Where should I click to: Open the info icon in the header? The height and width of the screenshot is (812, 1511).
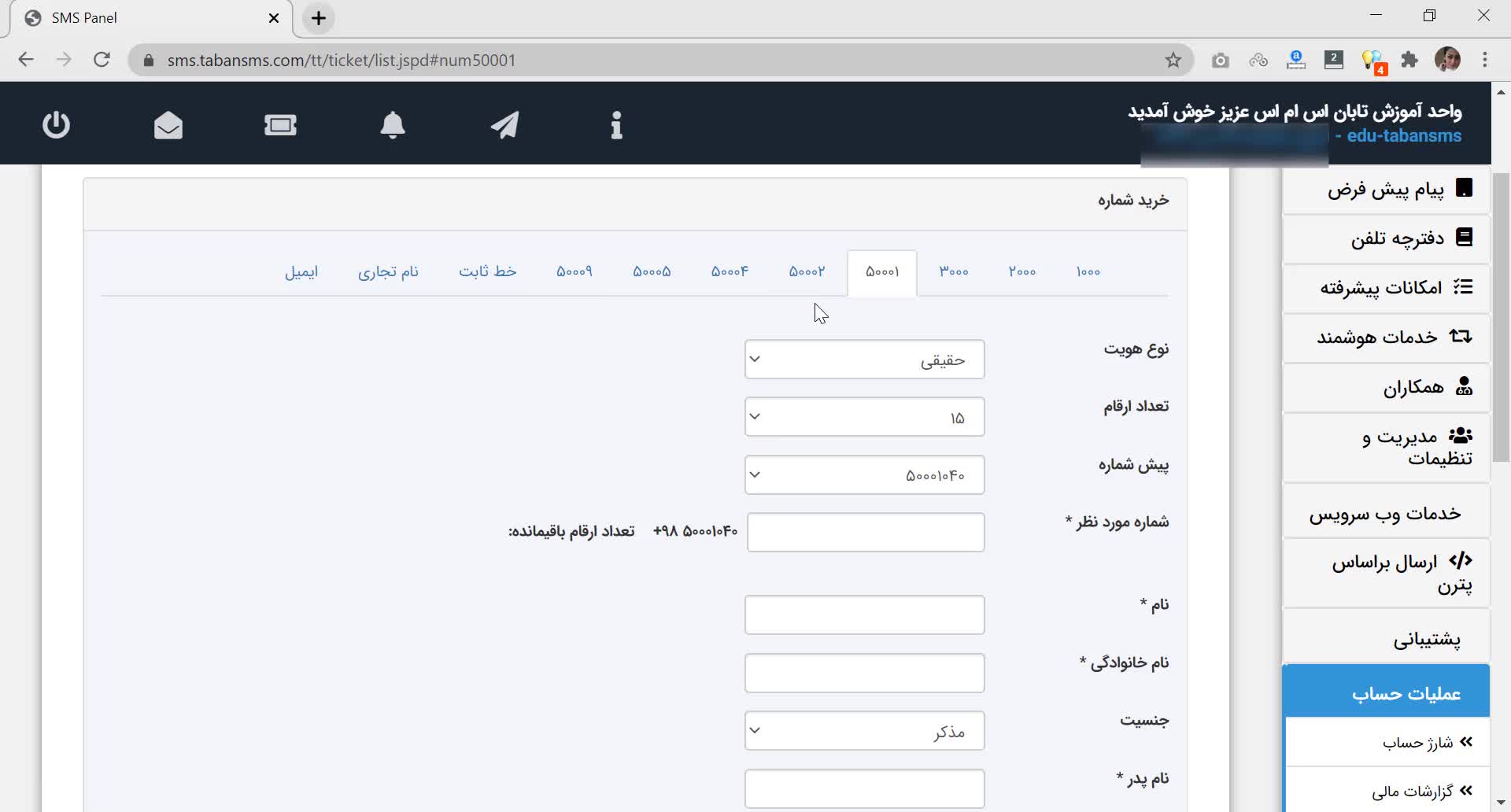616,124
